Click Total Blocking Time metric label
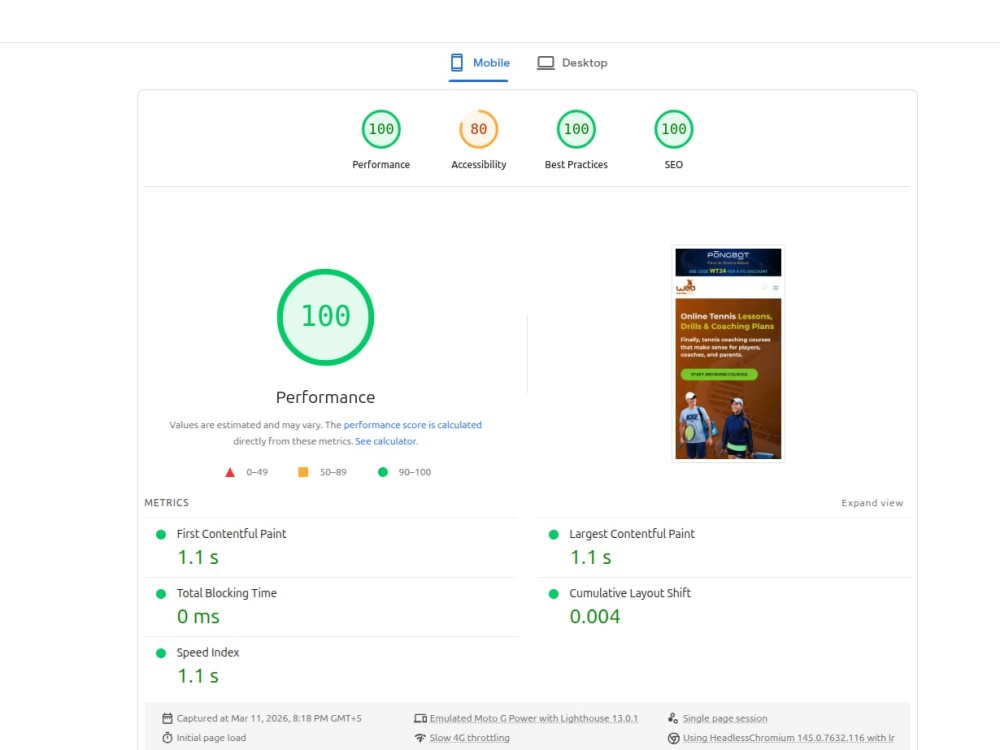The image size is (1000, 750). [x=226, y=593]
